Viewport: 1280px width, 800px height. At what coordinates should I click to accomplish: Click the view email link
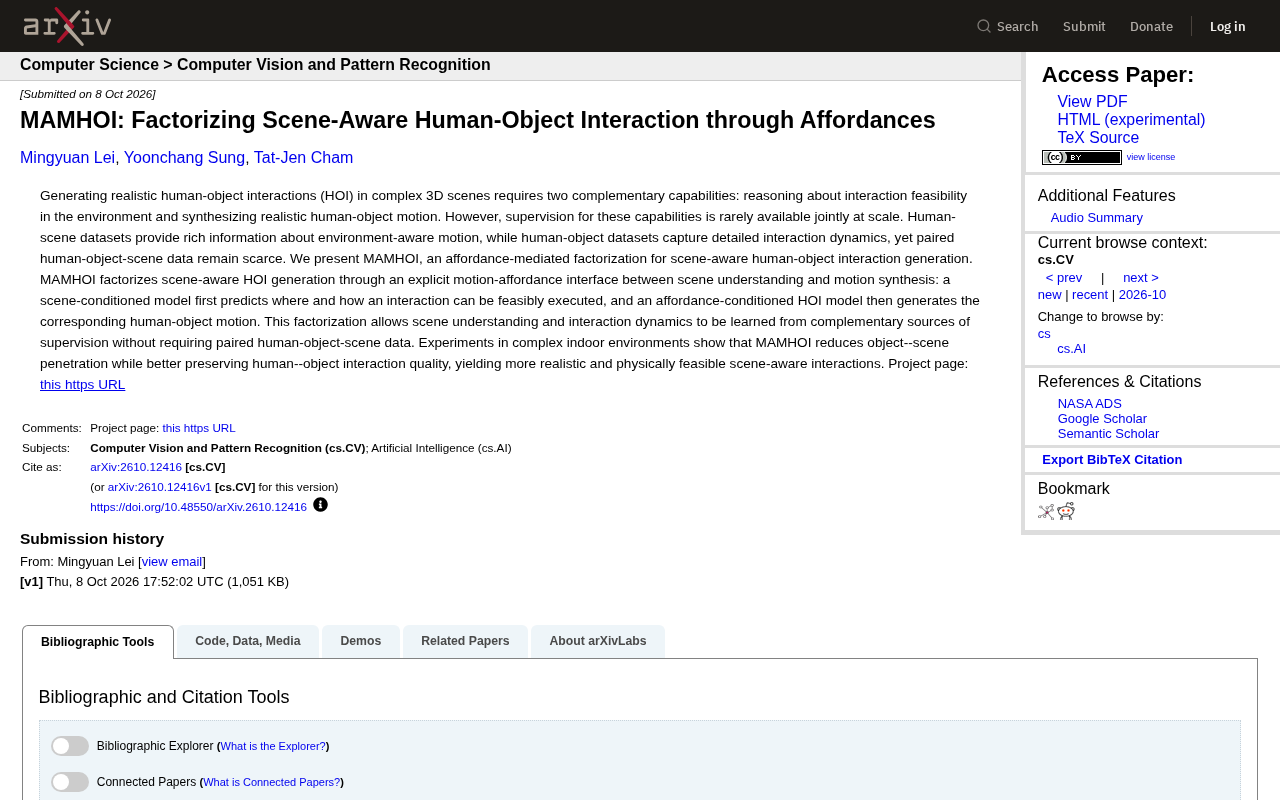click(x=172, y=562)
